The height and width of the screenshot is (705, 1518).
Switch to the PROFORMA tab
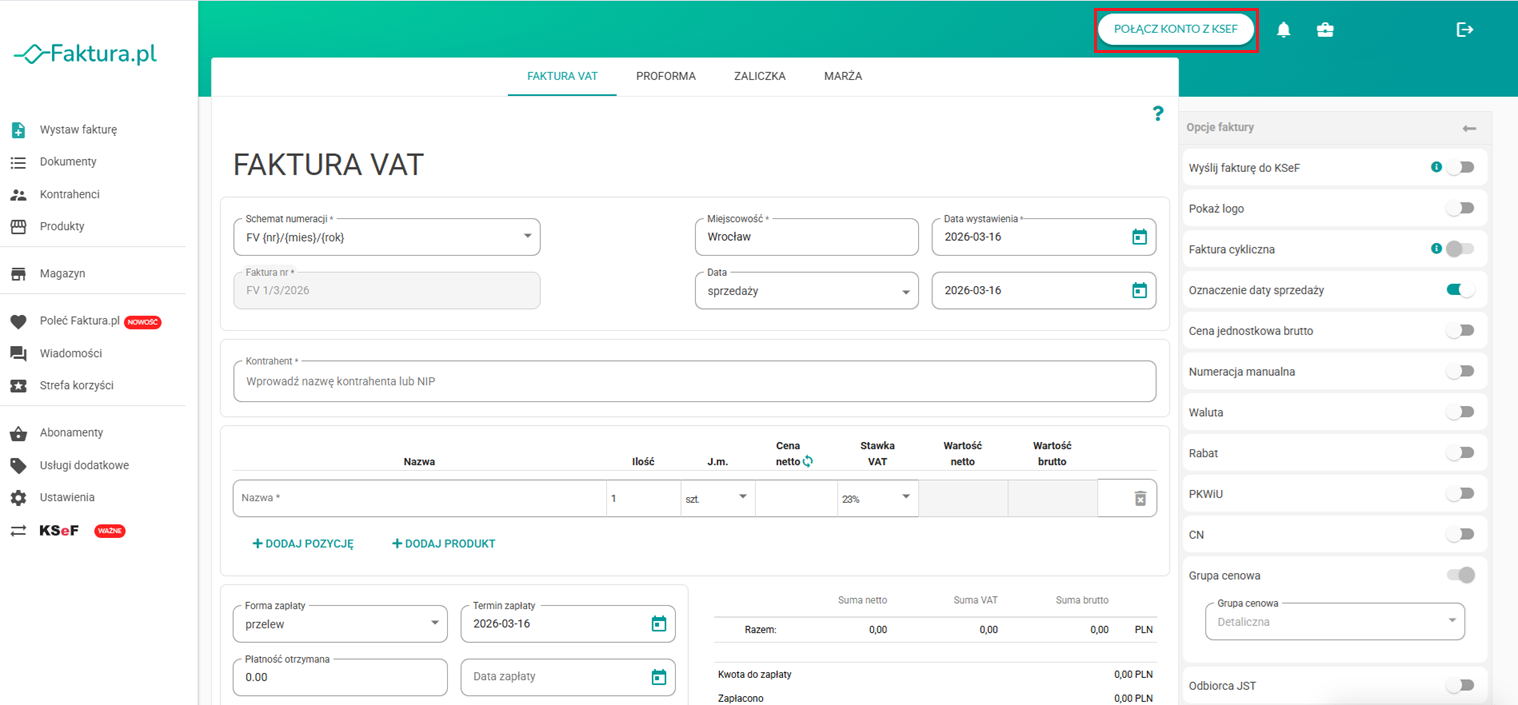pyautogui.click(x=665, y=76)
